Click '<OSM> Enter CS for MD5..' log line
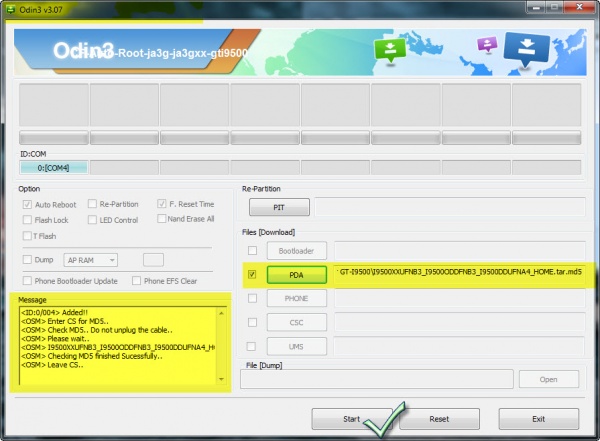Screen dimensions: 600x441 click(x=65, y=321)
